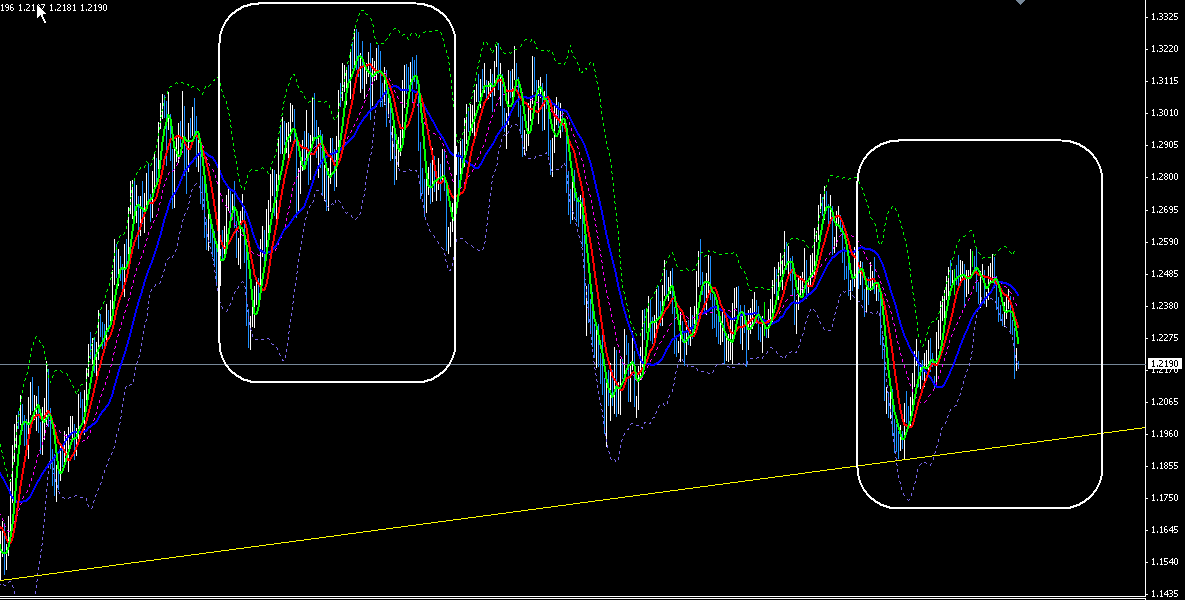Click 1.2590 on the price scale
The image size is (1185, 600).
coord(1165,241)
